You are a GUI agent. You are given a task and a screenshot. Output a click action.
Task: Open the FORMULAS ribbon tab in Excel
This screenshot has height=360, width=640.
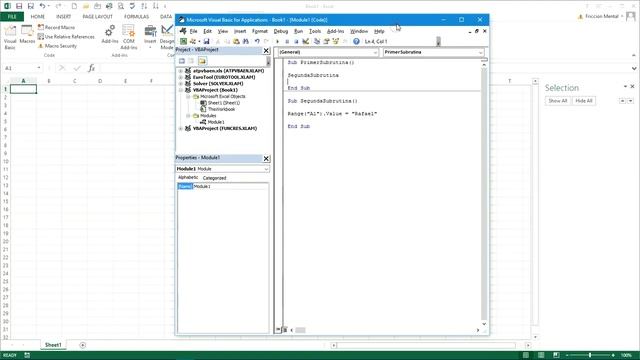click(136, 16)
